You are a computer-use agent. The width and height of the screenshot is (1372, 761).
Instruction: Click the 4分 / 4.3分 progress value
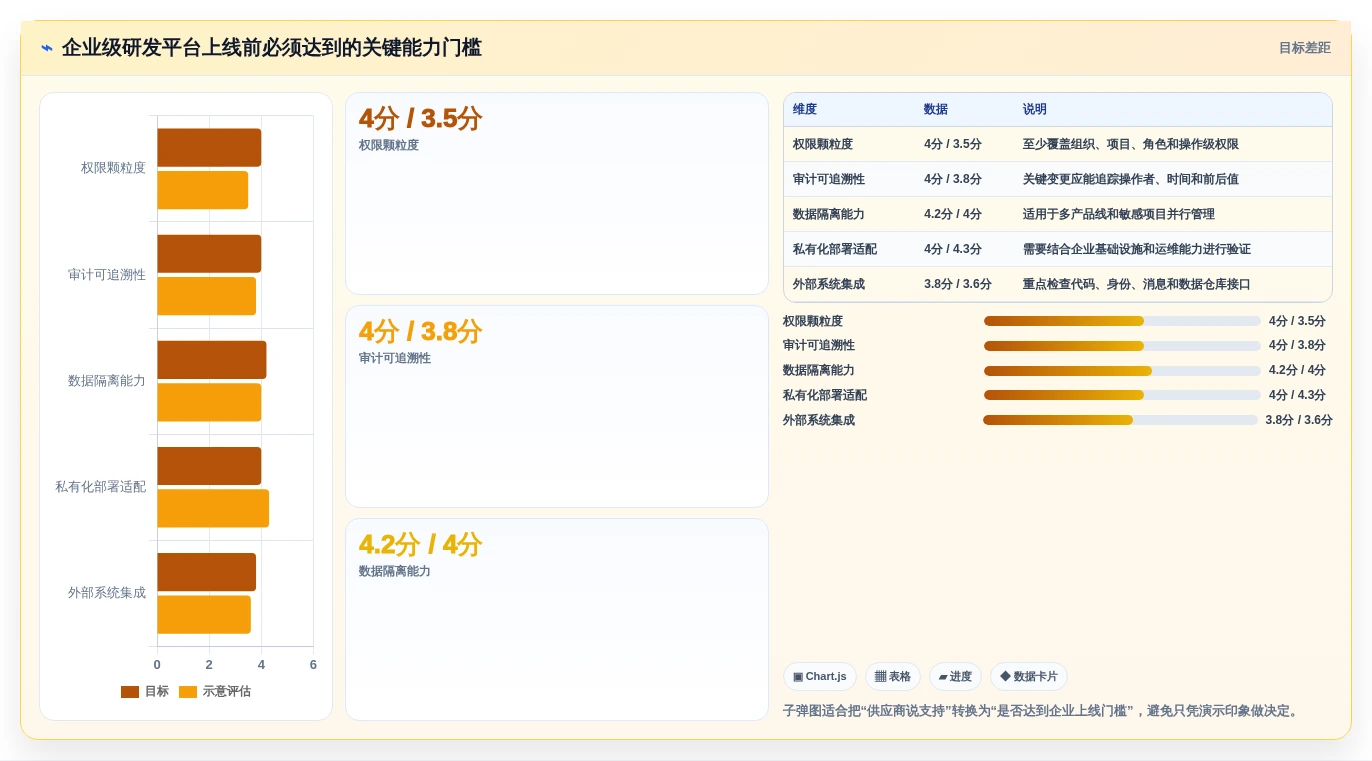pos(1297,395)
